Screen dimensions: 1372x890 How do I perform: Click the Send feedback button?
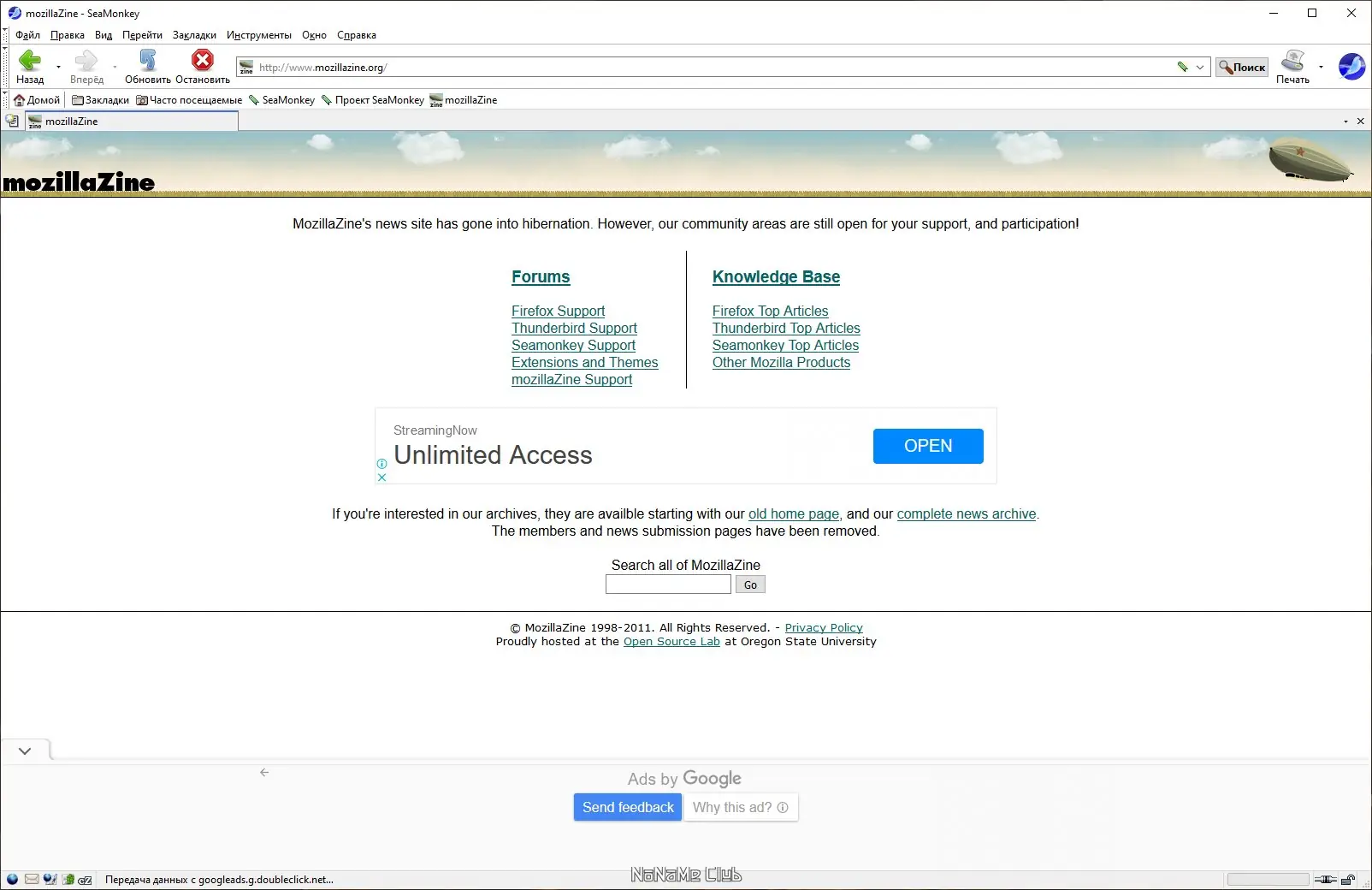point(628,807)
